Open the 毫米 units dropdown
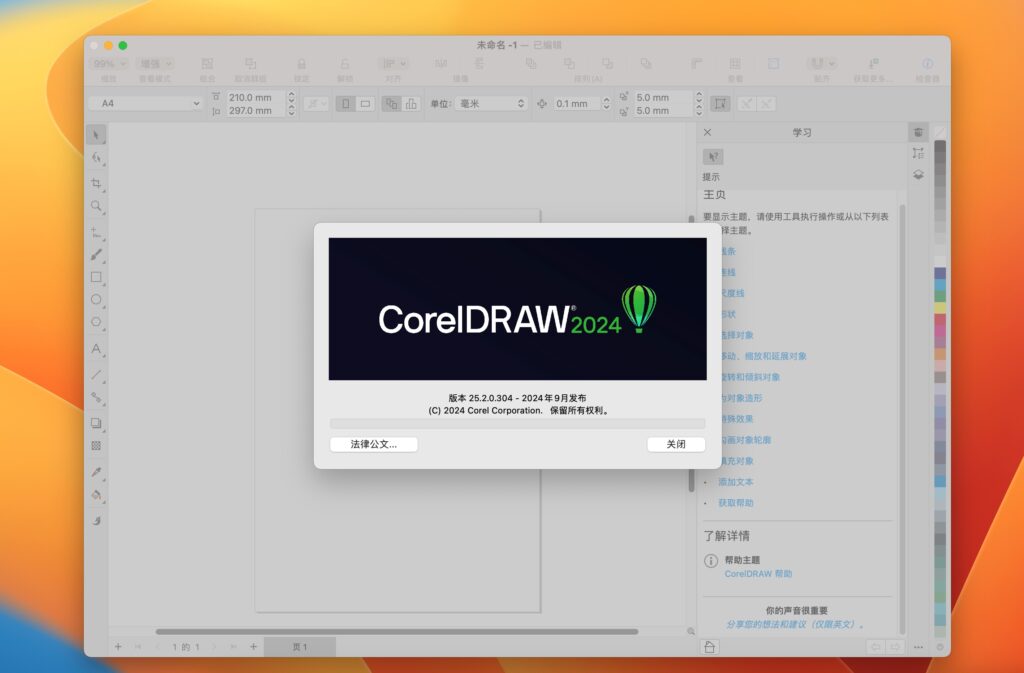The image size is (1024, 673). [x=489, y=103]
